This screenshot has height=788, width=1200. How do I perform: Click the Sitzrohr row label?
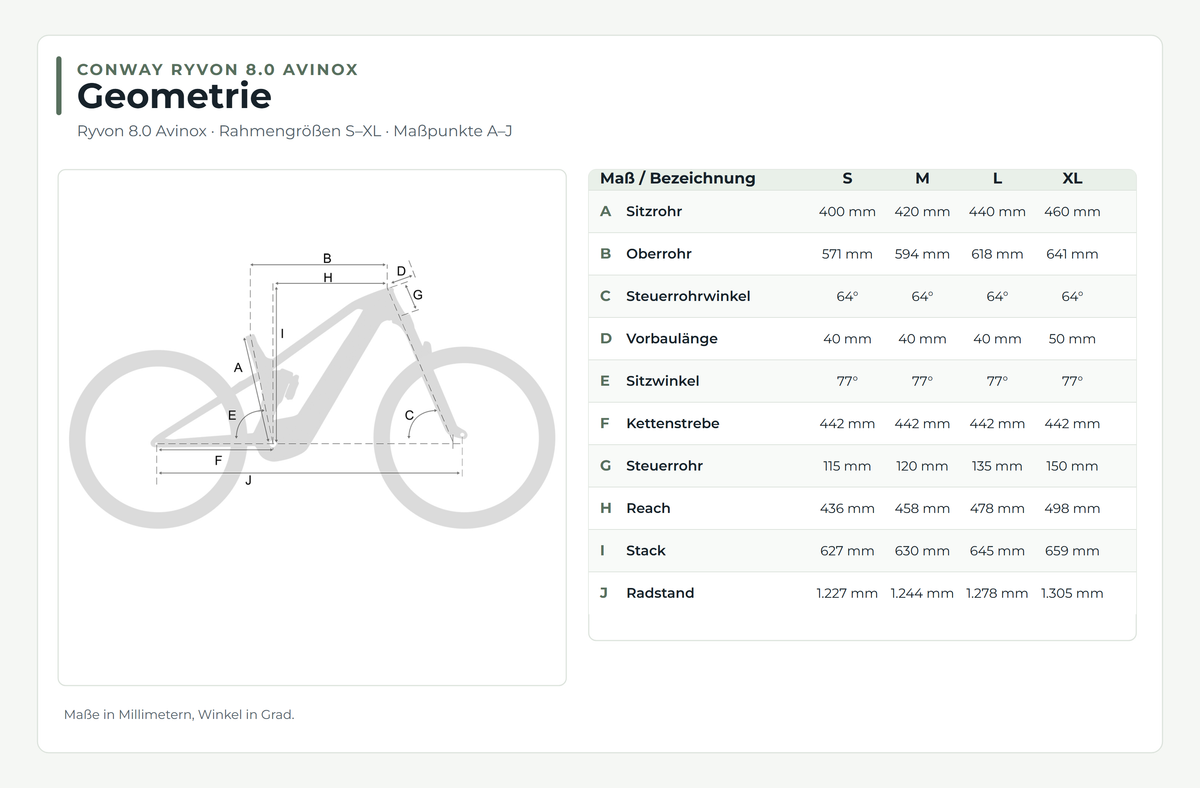tap(654, 212)
